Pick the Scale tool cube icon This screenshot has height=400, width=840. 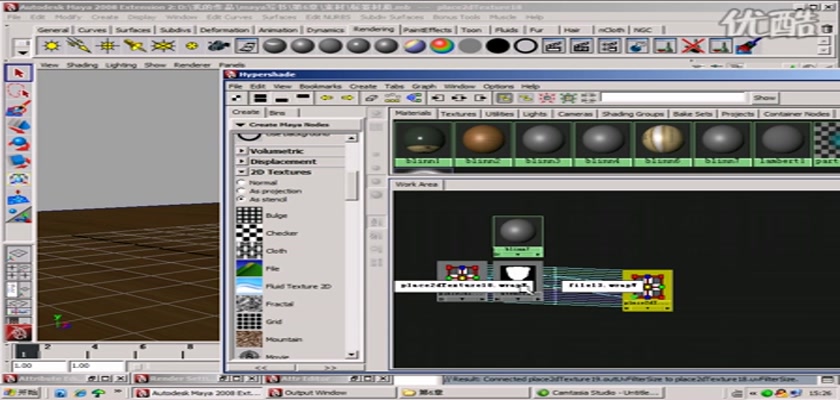click(x=19, y=161)
